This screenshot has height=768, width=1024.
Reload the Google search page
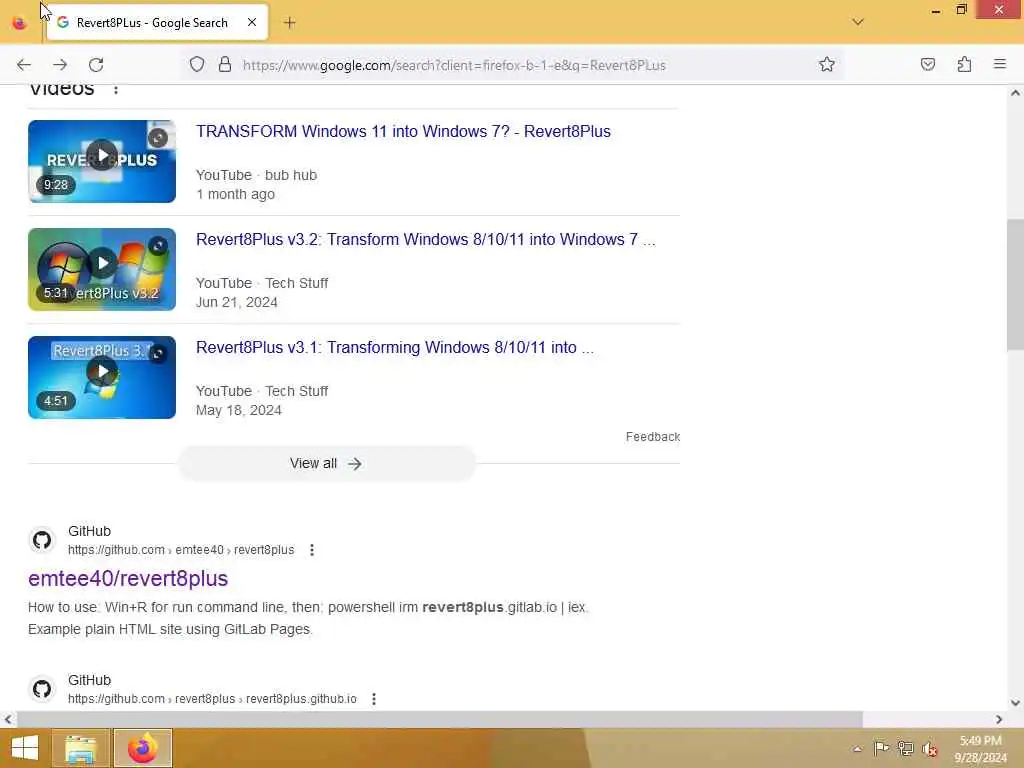coord(96,65)
